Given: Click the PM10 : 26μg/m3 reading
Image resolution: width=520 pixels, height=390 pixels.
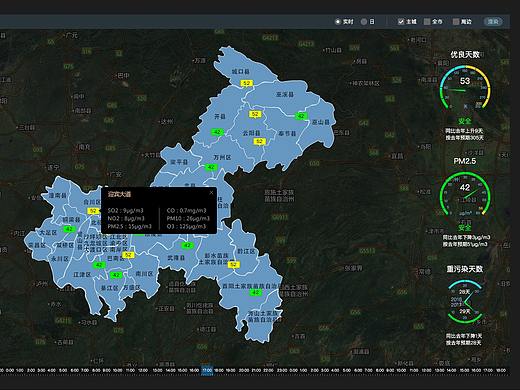Looking at the screenshot, I should [188, 219].
